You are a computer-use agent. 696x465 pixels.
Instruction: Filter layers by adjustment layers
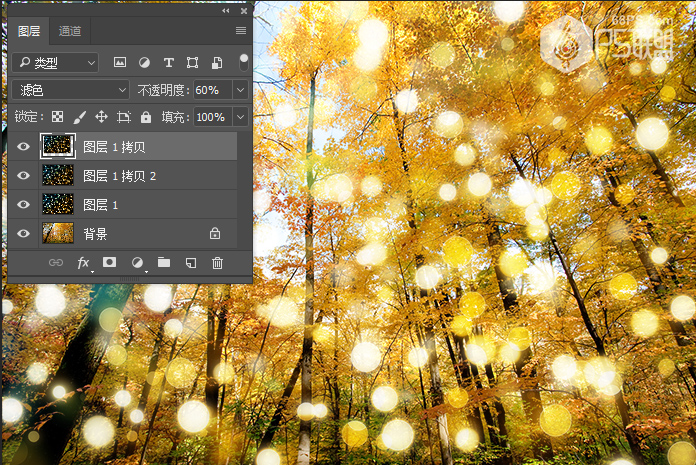point(144,63)
